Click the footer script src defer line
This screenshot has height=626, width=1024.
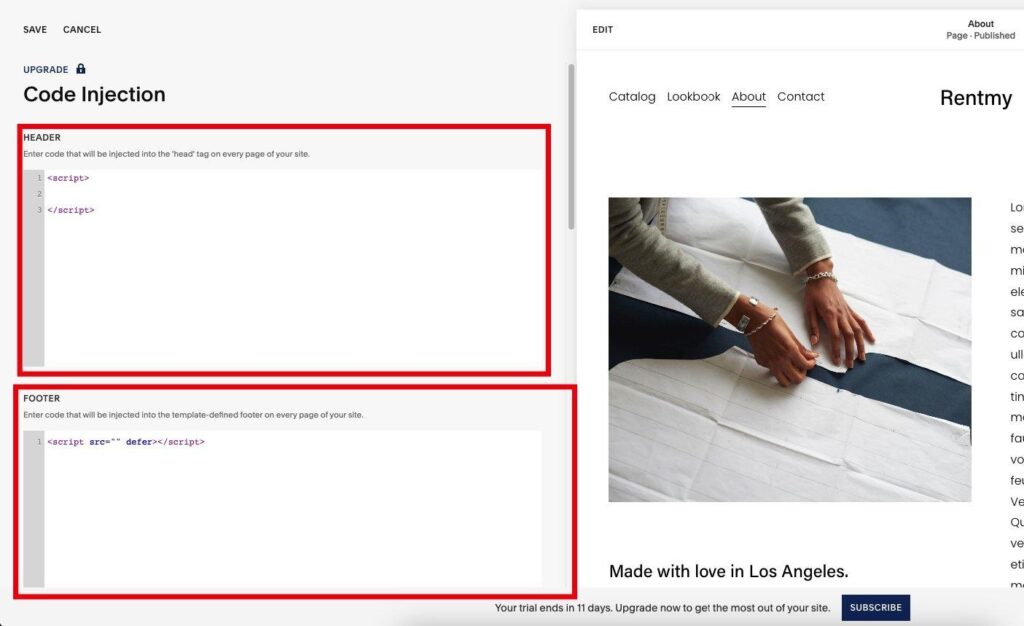point(125,442)
